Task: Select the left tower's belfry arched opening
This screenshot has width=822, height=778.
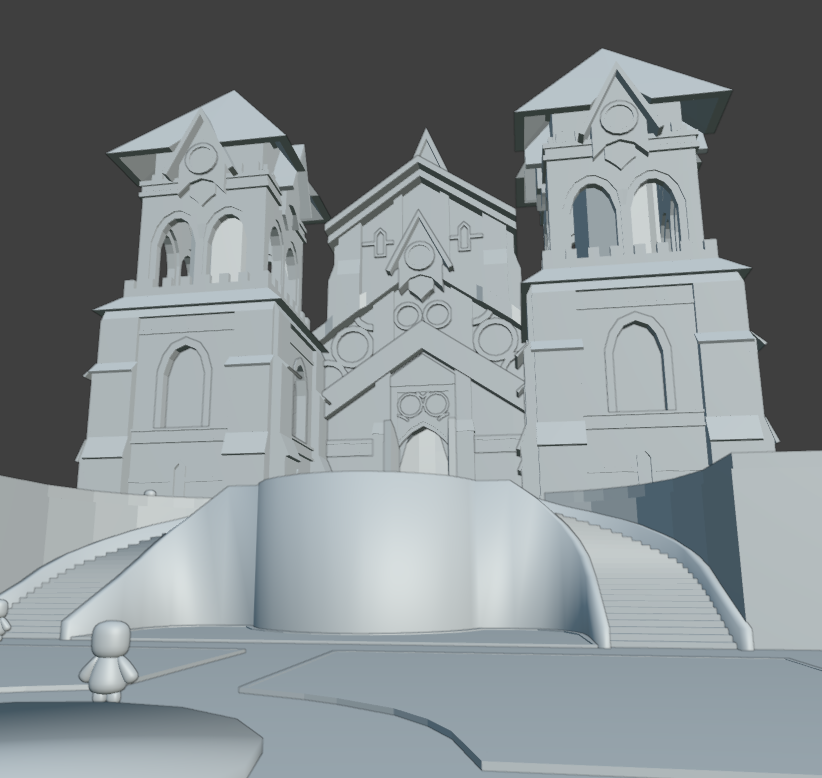Action: point(226,248)
